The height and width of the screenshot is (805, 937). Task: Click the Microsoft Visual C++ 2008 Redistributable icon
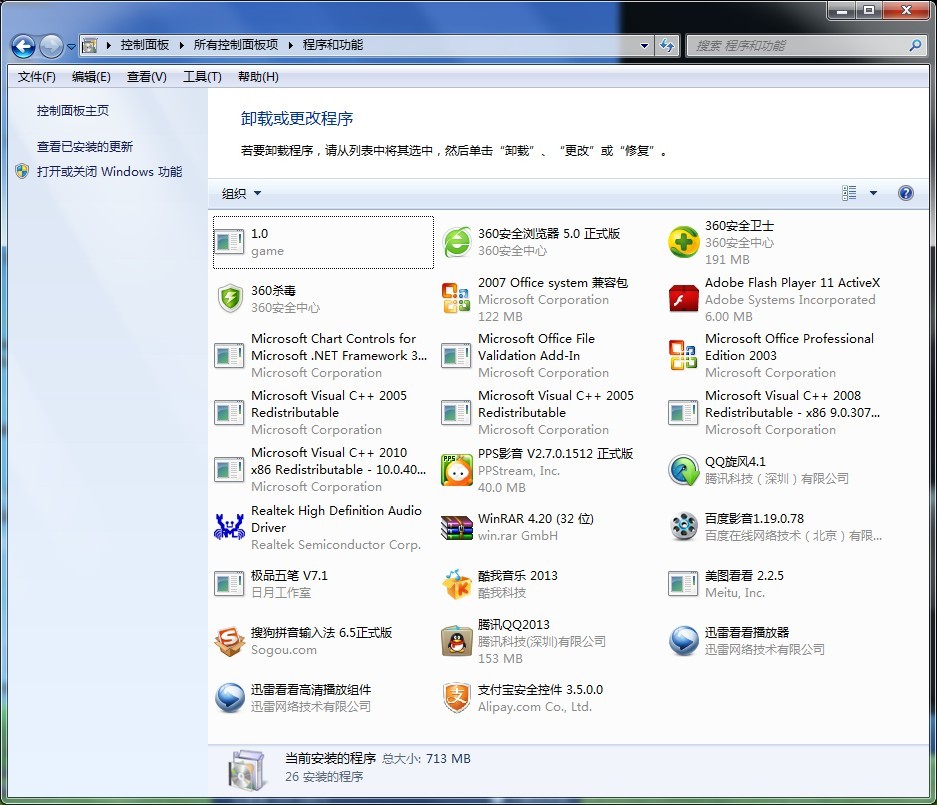click(683, 412)
